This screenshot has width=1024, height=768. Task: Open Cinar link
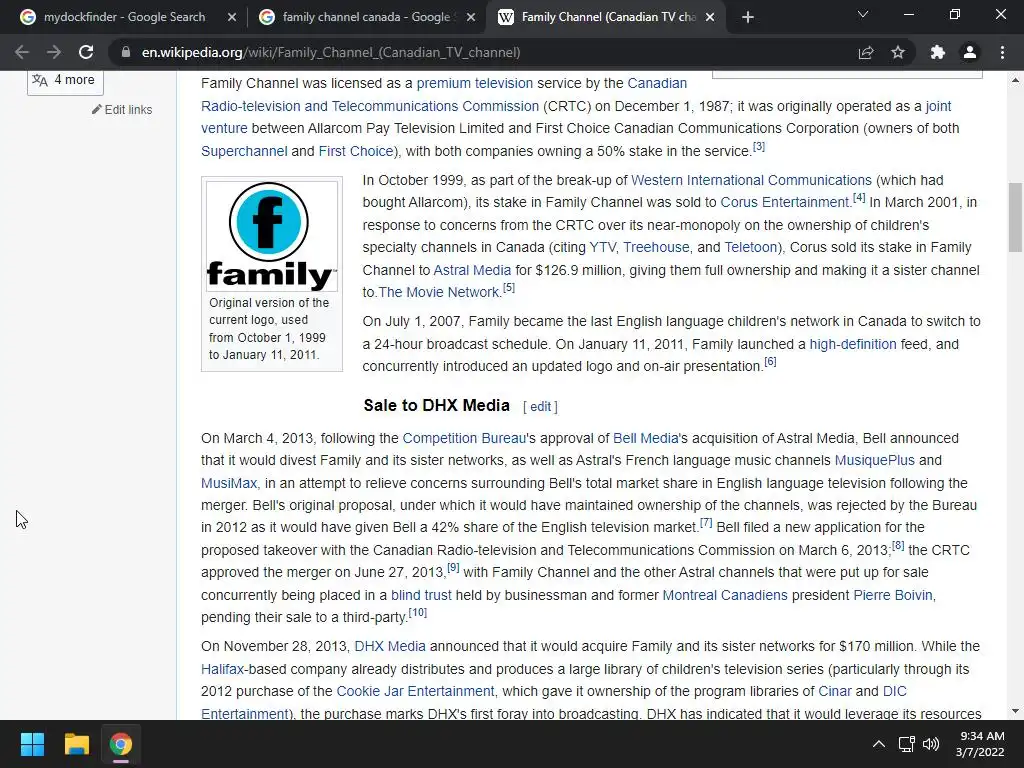point(835,691)
